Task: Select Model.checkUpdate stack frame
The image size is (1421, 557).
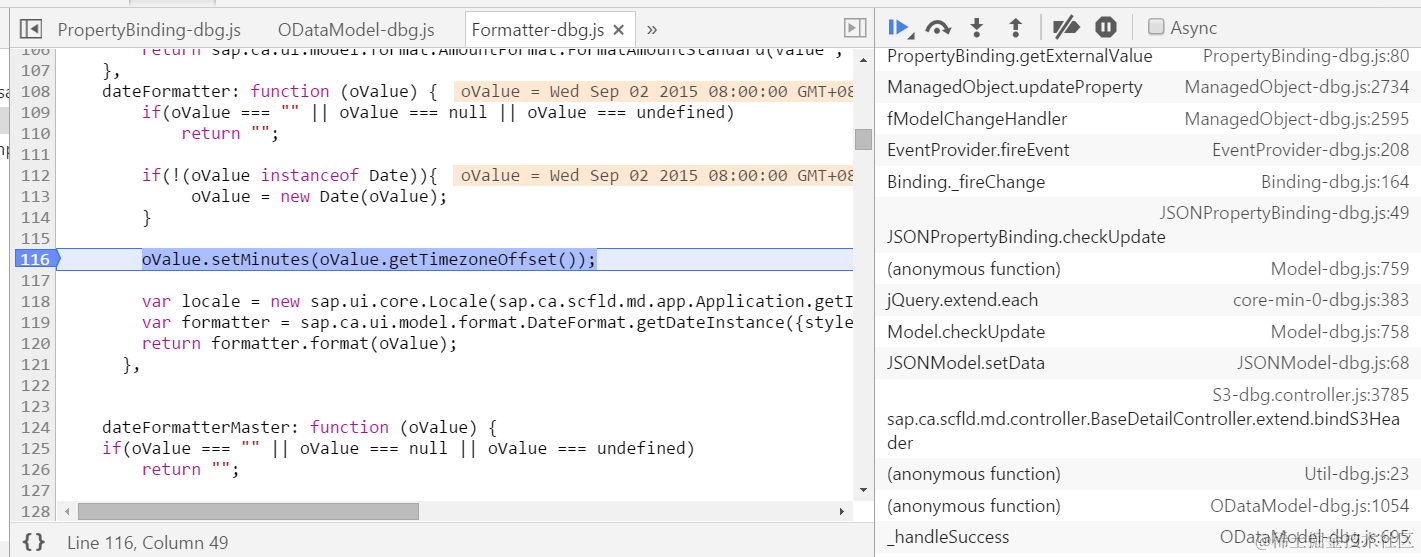Action: [966, 332]
